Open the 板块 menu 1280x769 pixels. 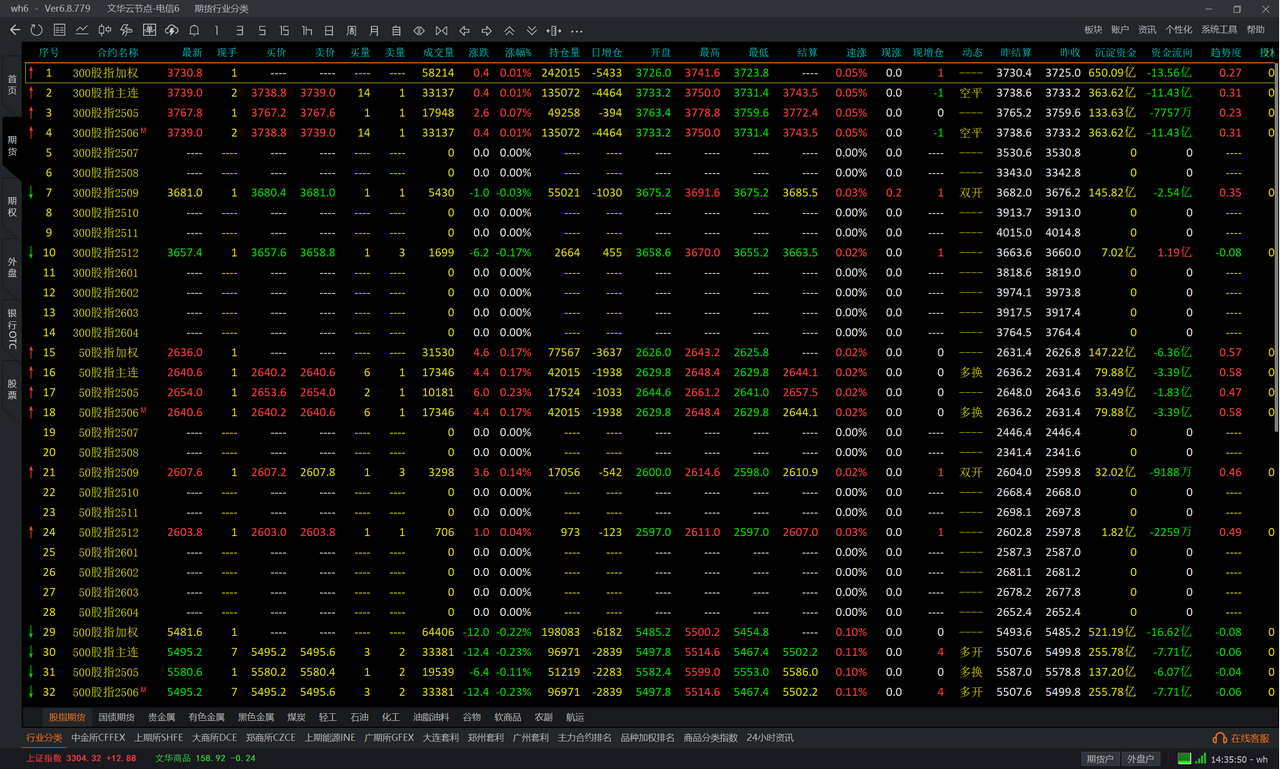[1093, 30]
